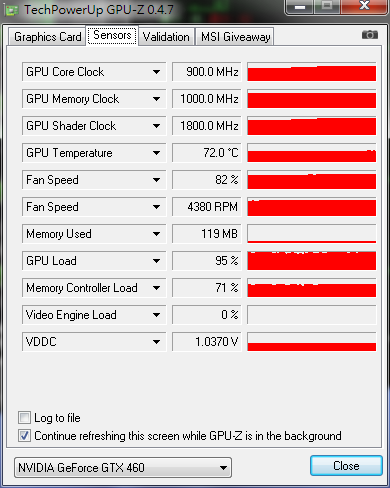Switch to the Graphics Card tab

tap(47, 37)
